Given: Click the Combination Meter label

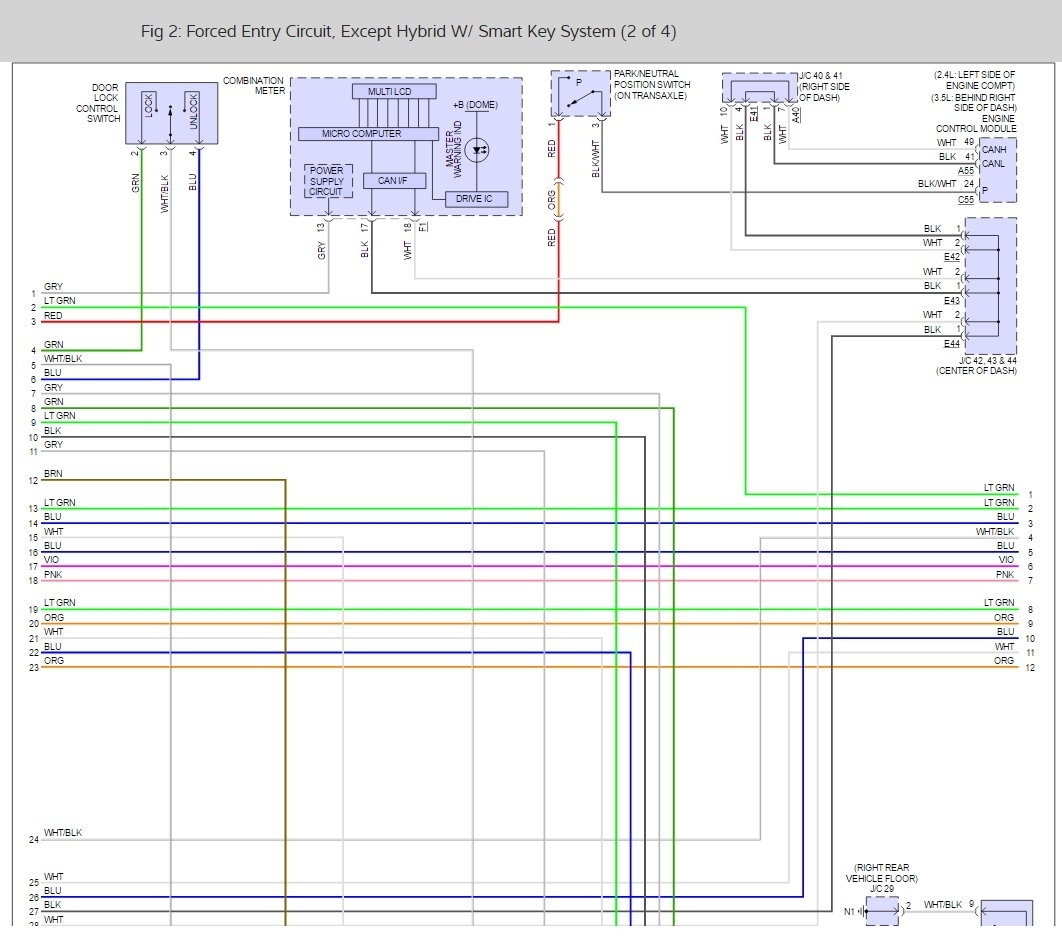Looking at the screenshot, I should click(254, 85).
